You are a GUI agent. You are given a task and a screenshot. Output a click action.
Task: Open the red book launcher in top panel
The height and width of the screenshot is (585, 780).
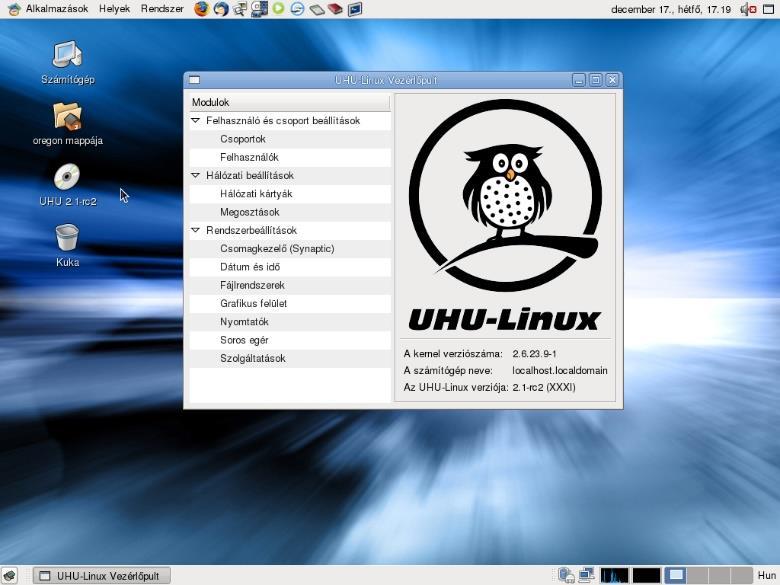tap(335, 9)
